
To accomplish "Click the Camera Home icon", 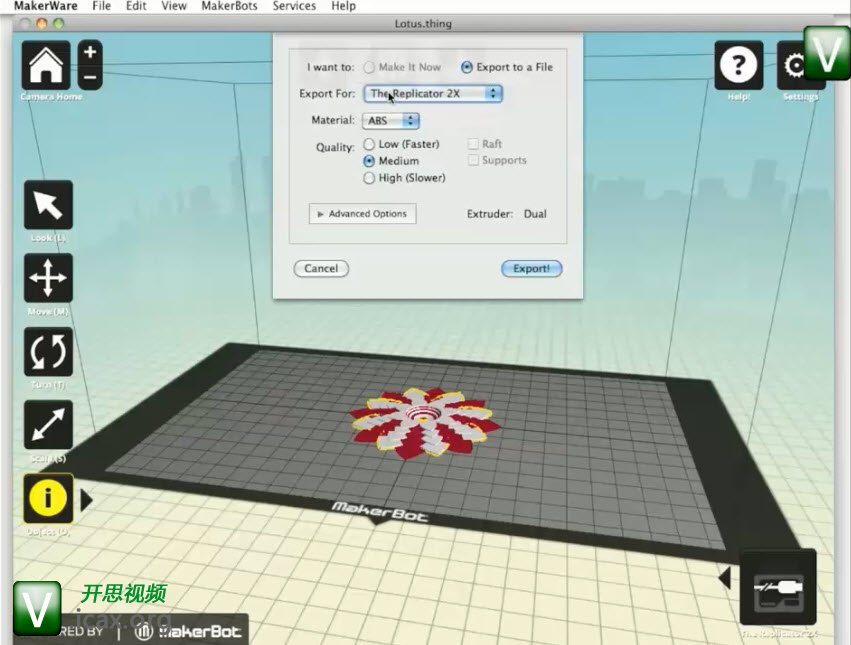I will (x=46, y=65).
